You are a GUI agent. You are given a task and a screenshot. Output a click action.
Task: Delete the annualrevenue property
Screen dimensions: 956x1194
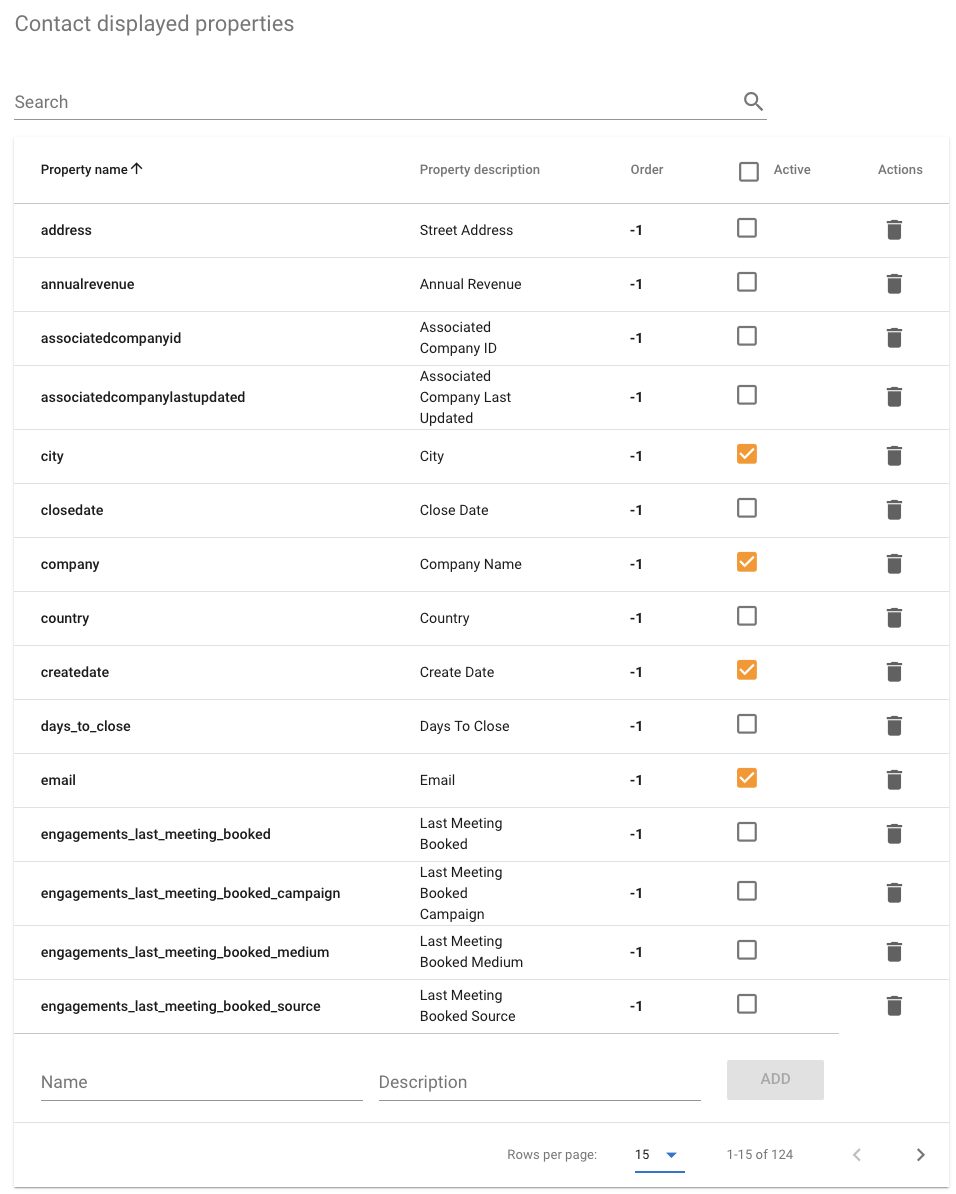(x=894, y=284)
